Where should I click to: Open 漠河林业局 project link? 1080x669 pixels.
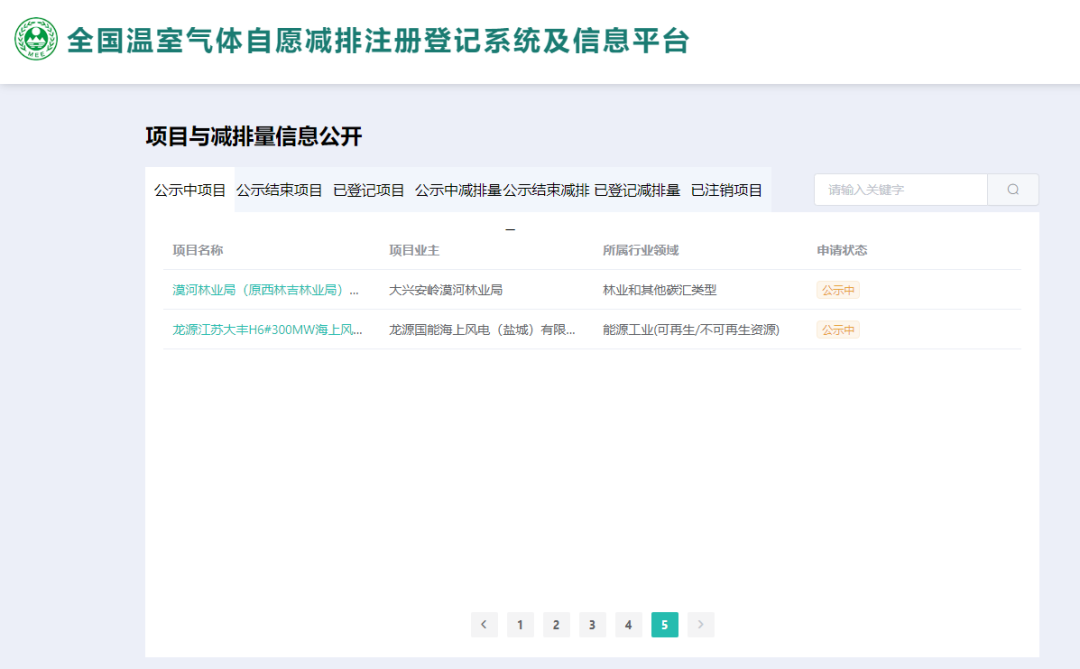pos(266,290)
